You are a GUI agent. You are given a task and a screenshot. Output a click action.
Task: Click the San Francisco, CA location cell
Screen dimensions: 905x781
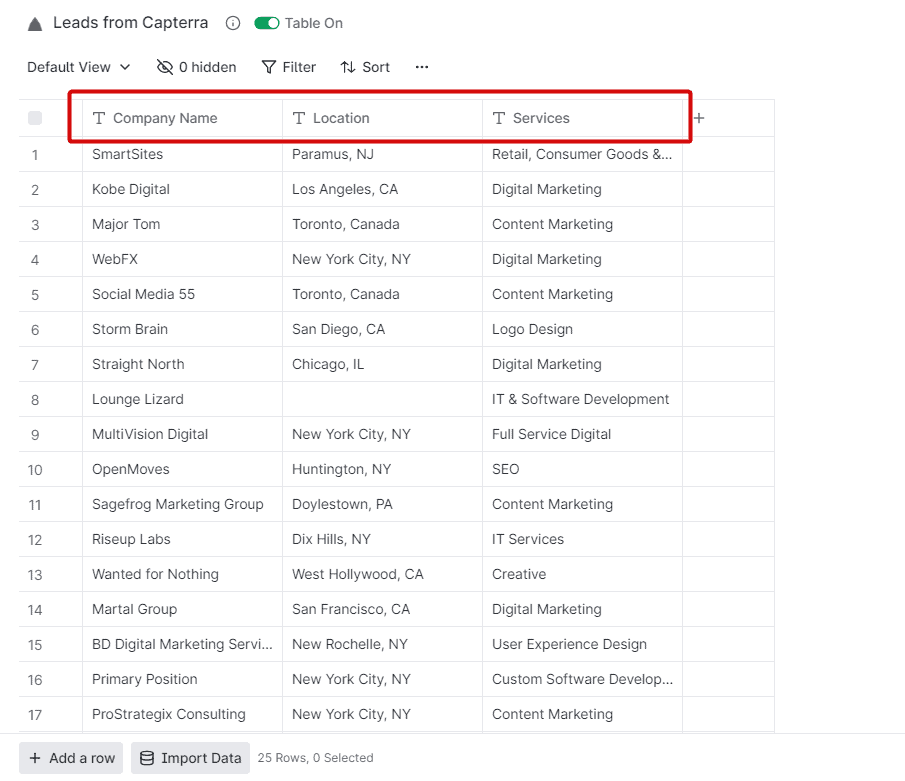click(x=382, y=610)
